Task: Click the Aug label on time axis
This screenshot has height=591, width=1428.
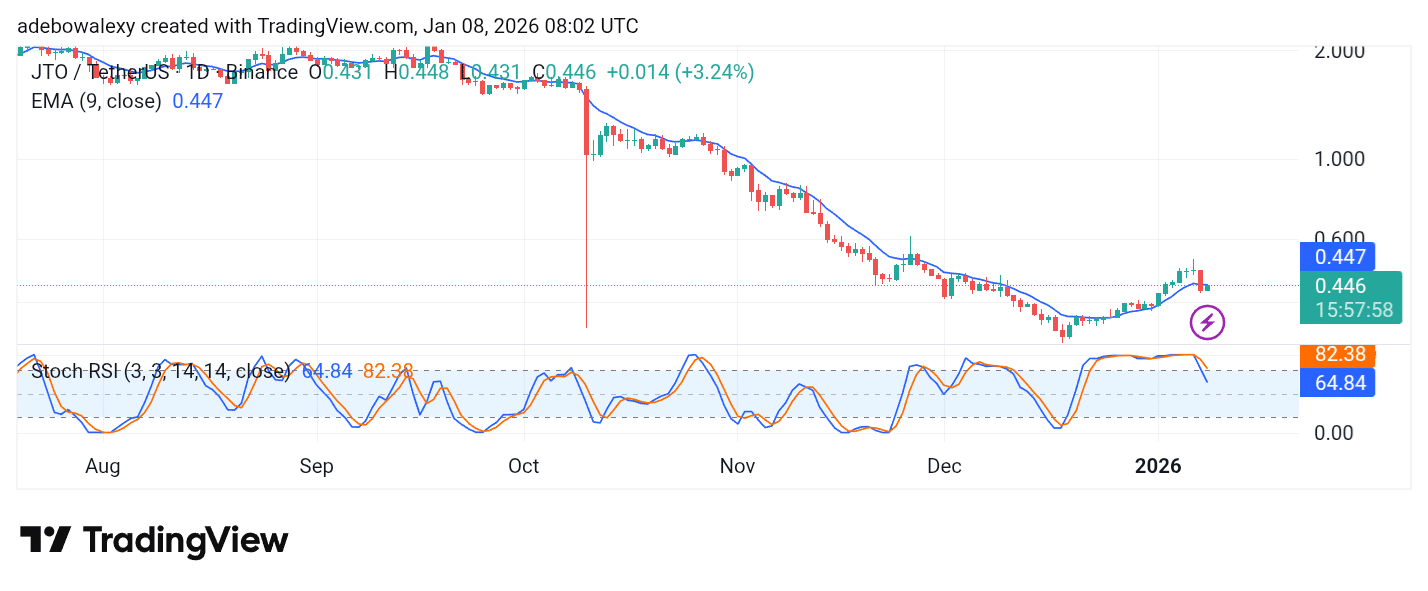Action: [x=103, y=466]
